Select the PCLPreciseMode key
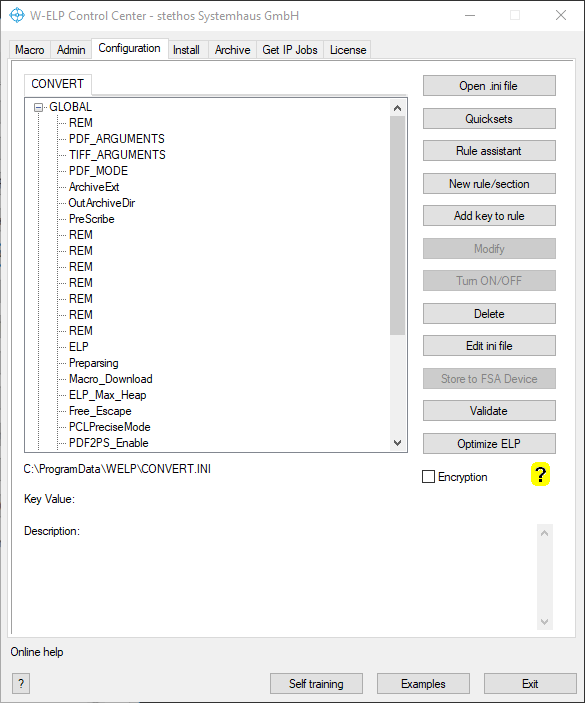This screenshot has height=703, width=585. tap(109, 427)
